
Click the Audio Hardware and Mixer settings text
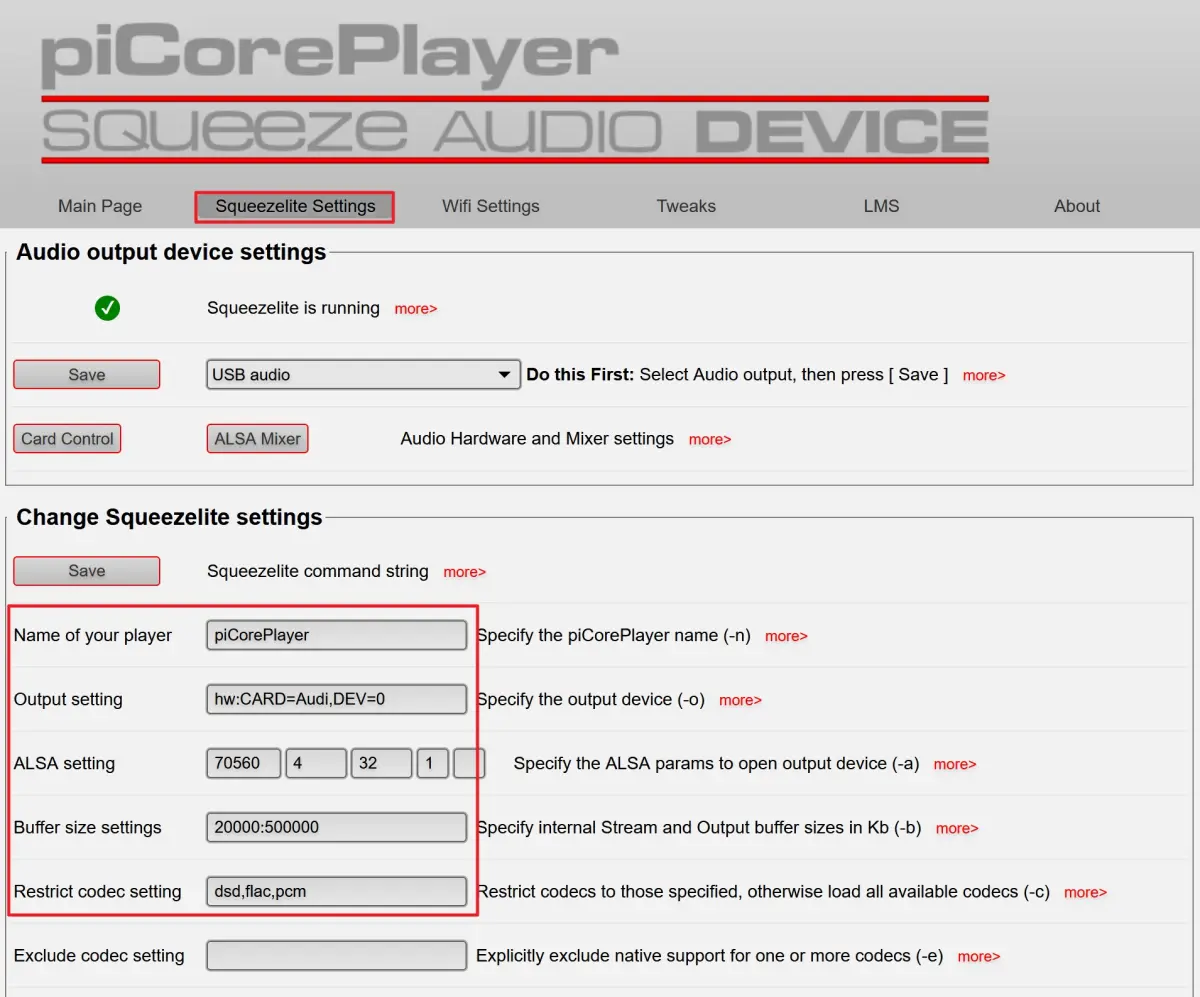[x=537, y=438]
